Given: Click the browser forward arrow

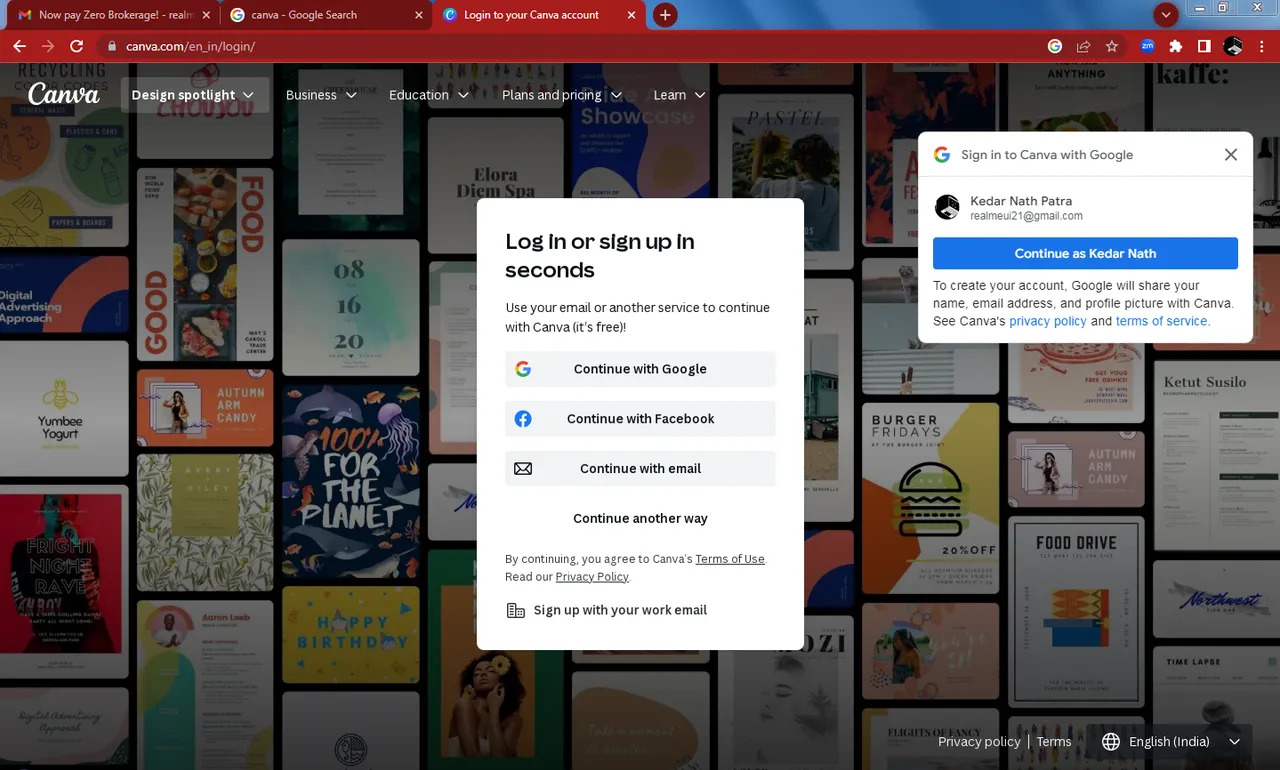Looking at the screenshot, I should tap(48, 46).
